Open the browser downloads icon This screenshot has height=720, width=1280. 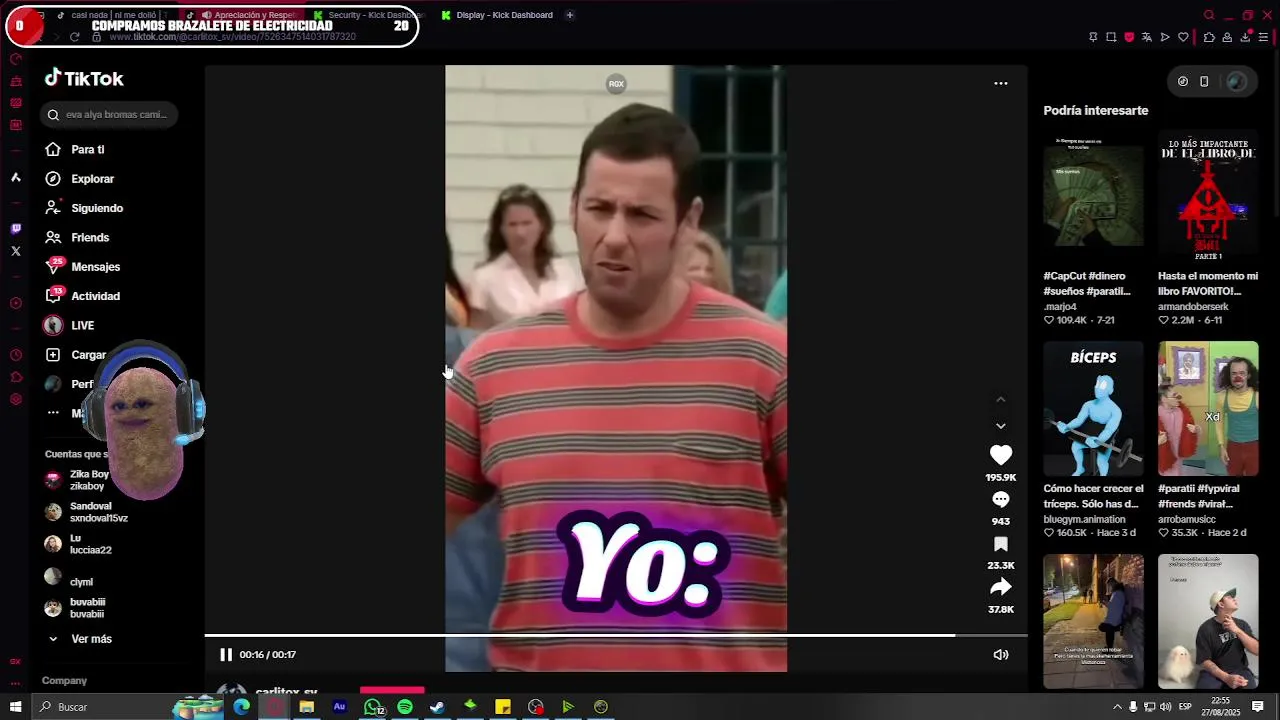(x=1245, y=37)
